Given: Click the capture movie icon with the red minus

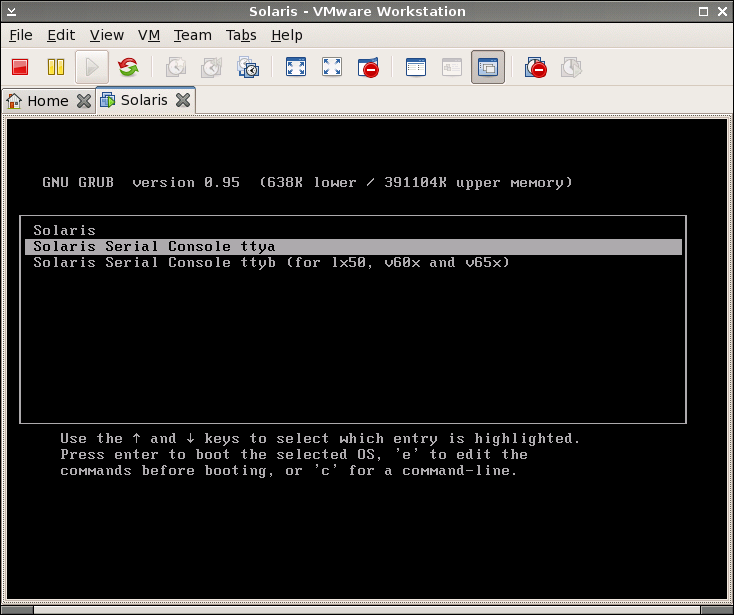Looking at the screenshot, I should [536, 67].
